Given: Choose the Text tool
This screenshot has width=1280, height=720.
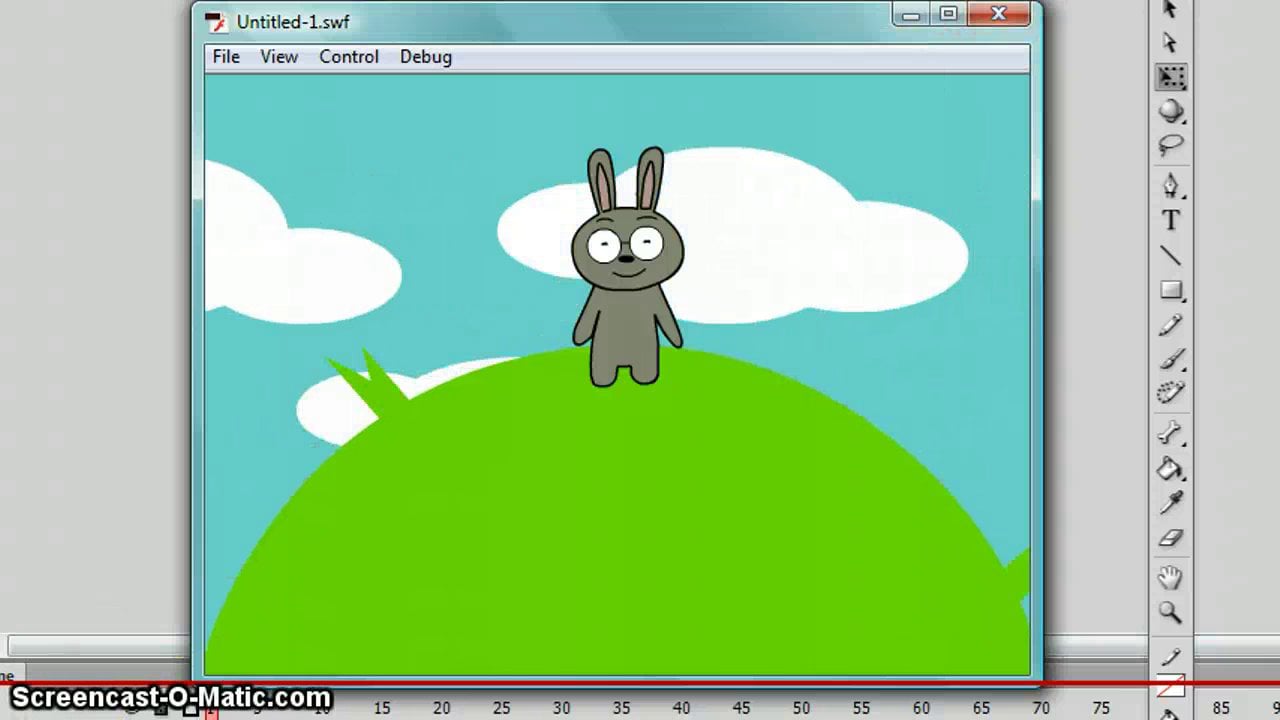Looking at the screenshot, I should point(1171,221).
